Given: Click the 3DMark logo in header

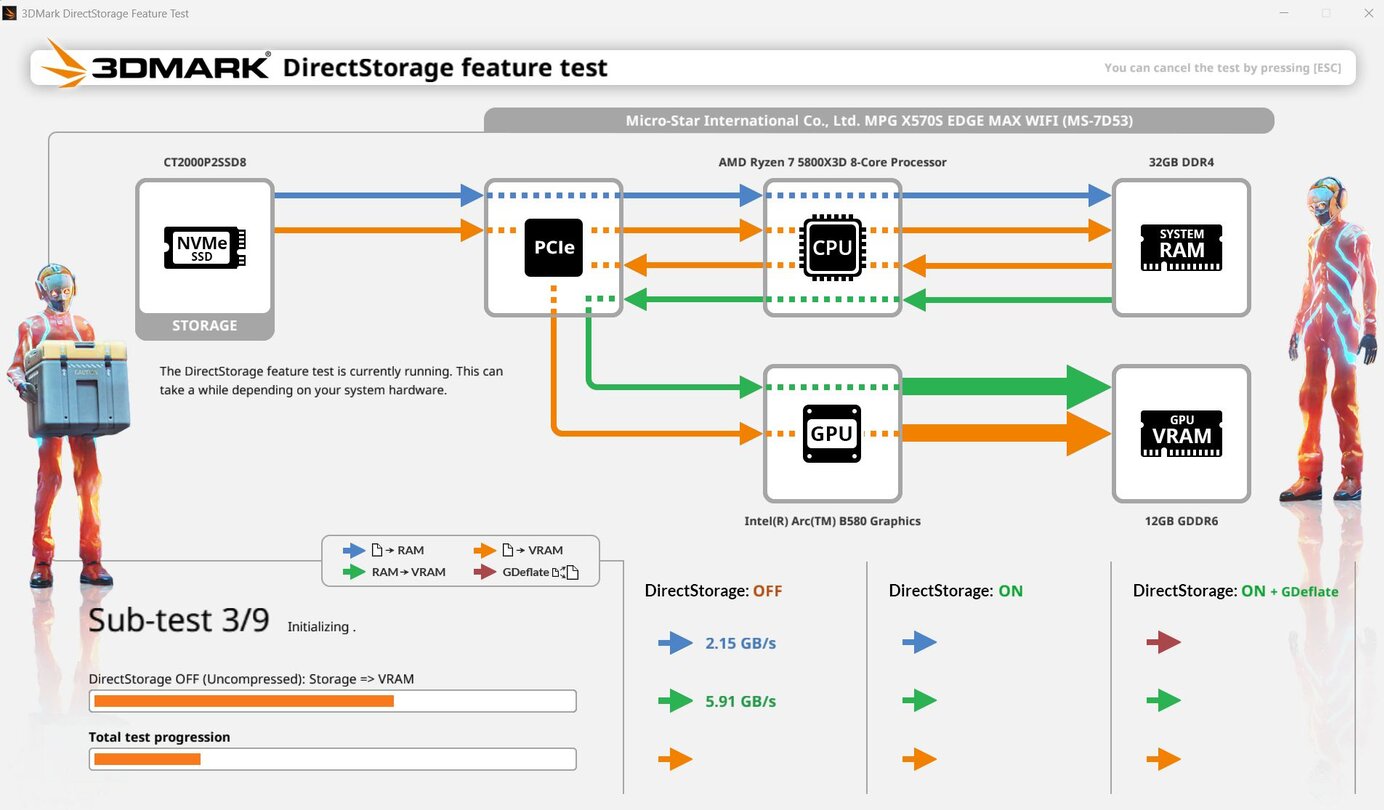Looking at the screenshot, I should (157, 67).
